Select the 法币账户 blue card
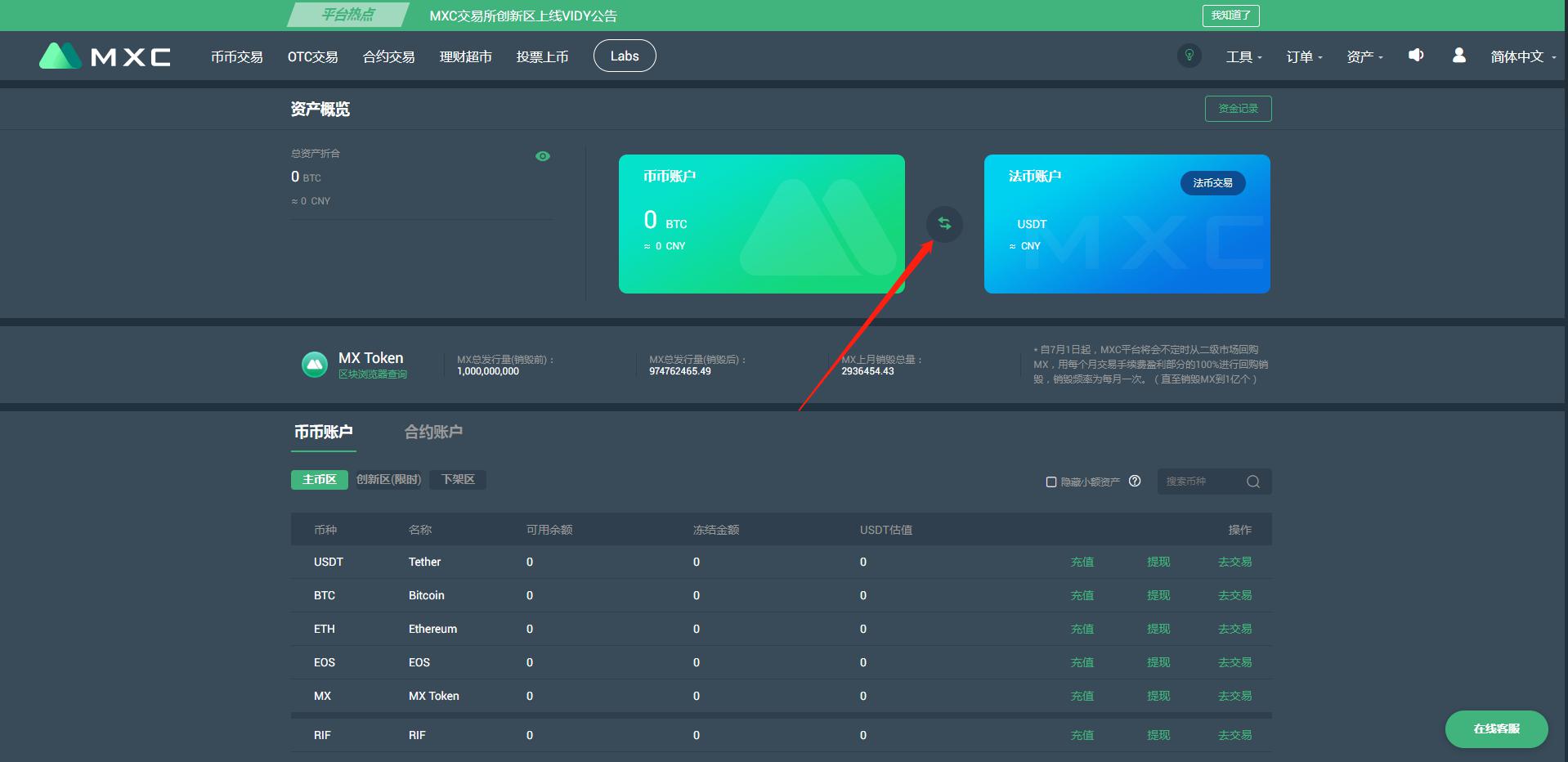This screenshot has height=762, width=1568. coord(1127,224)
